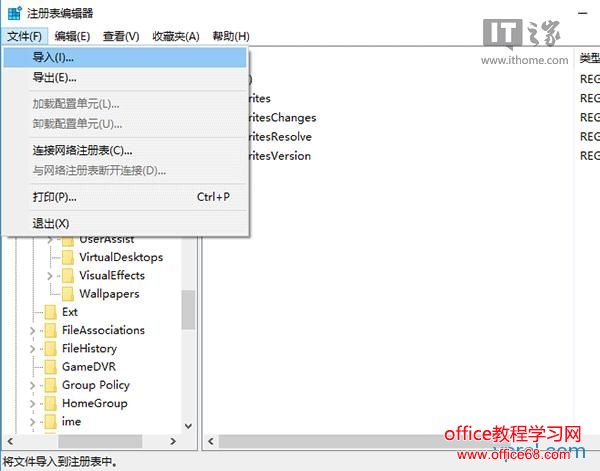Select the HomeGroup key label
Screen dimensions: 600x471
(x=95, y=403)
